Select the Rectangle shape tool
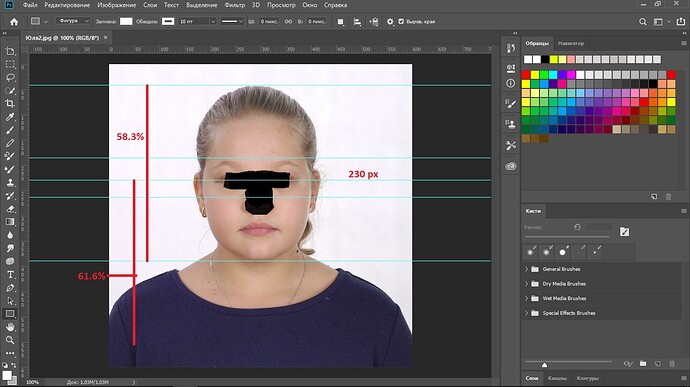The height and width of the screenshot is (387, 690). [10, 314]
